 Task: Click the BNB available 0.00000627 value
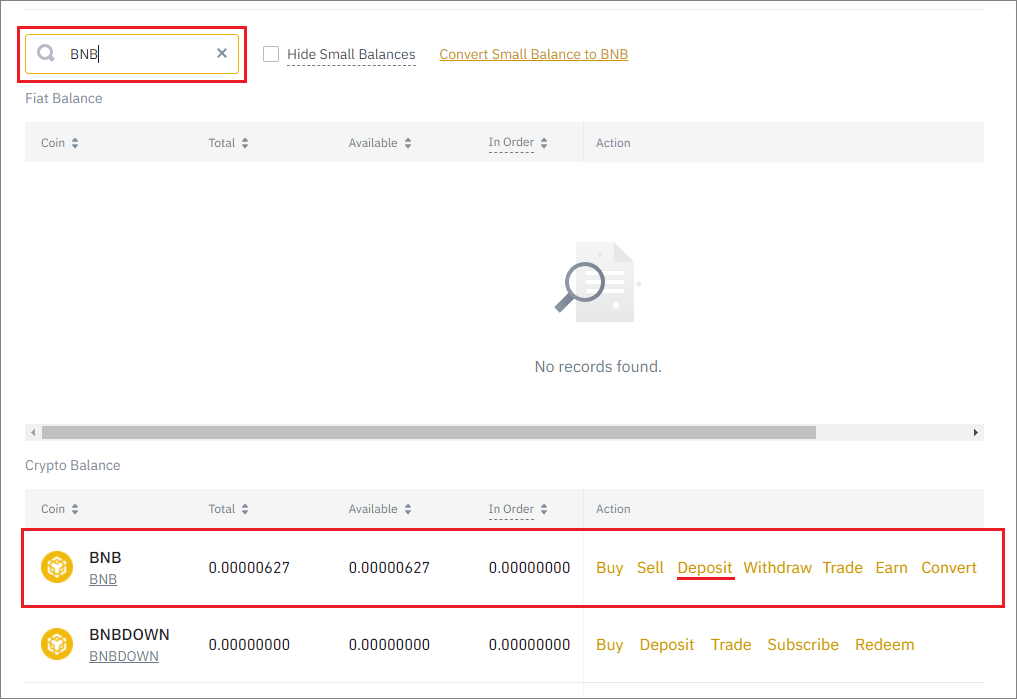click(x=389, y=567)
